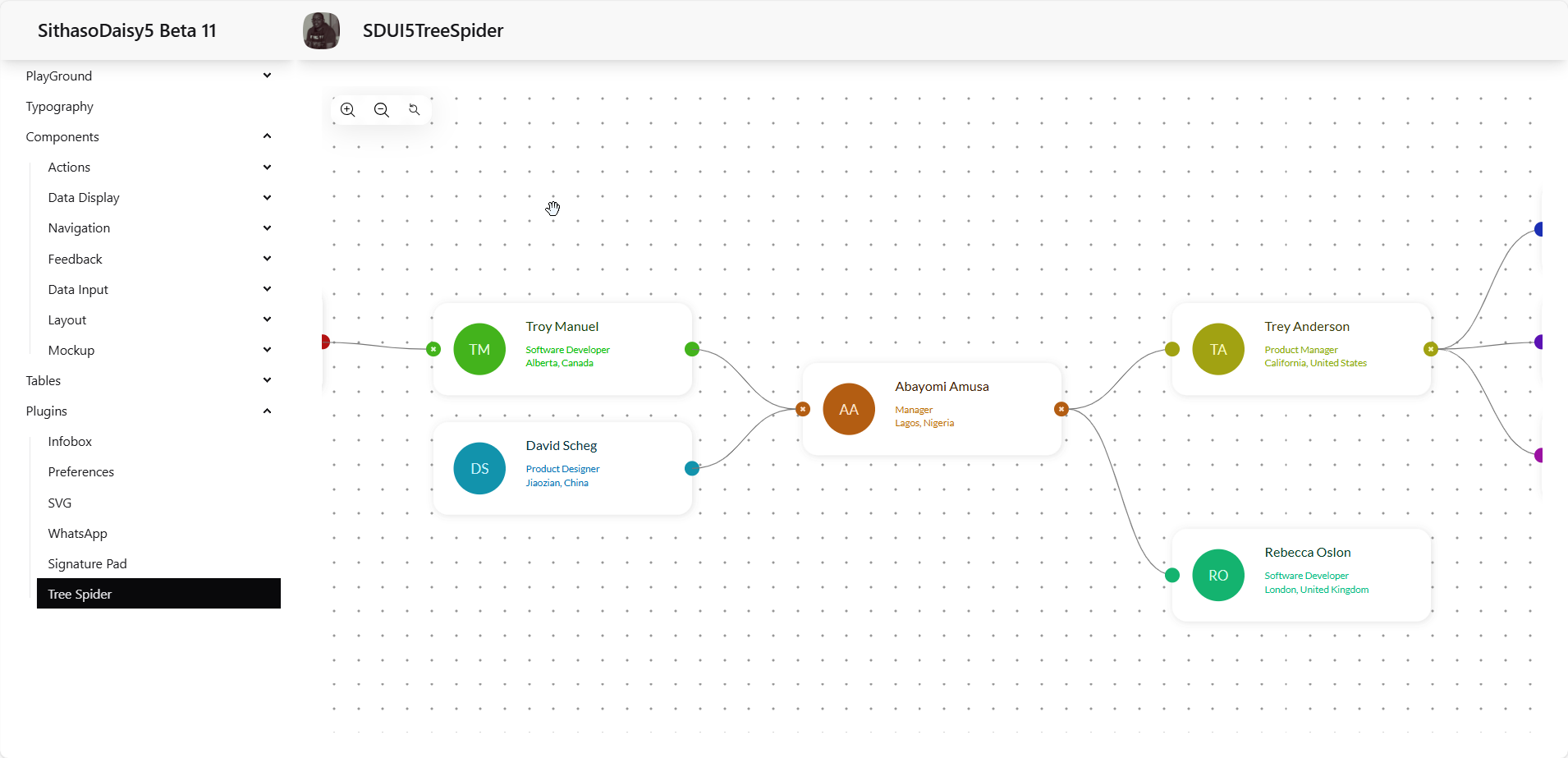The width and height of the screenshot is (1568, 758).
Task: Click Software Developer role under Troy Manuel
Action: point(568,350)
